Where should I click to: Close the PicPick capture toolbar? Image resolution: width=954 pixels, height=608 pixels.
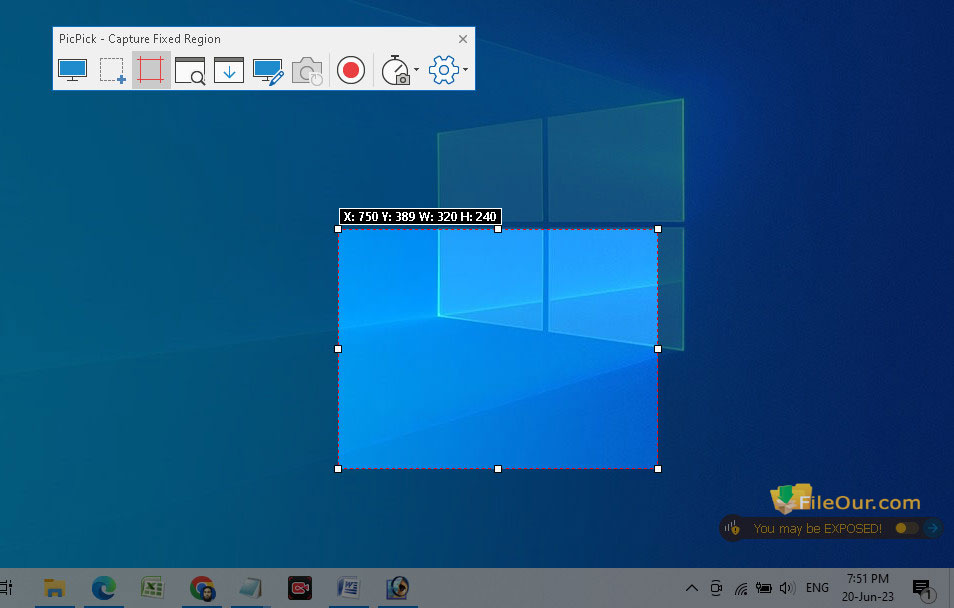pyautogui.click(x=463, y=39)
